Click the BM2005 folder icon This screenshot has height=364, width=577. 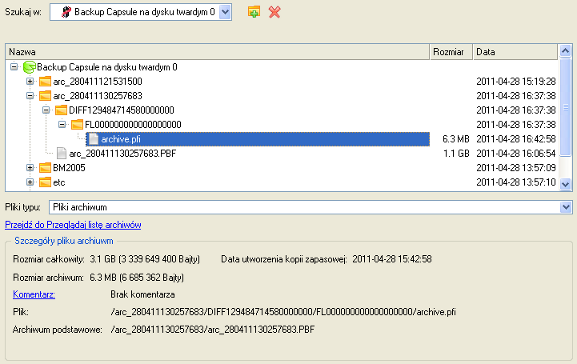[x=45, y=168]
